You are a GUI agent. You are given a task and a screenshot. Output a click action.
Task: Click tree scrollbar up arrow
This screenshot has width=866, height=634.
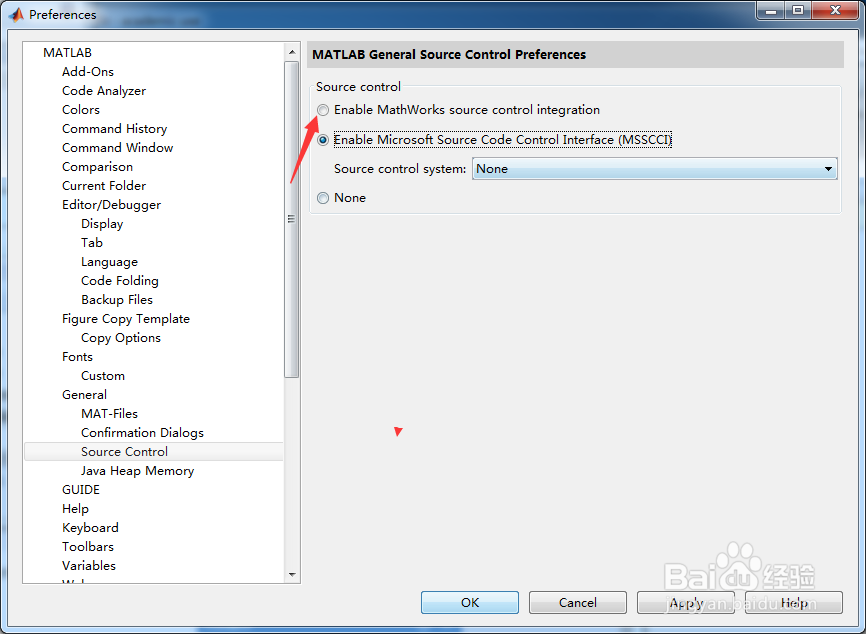coord(292,52)
